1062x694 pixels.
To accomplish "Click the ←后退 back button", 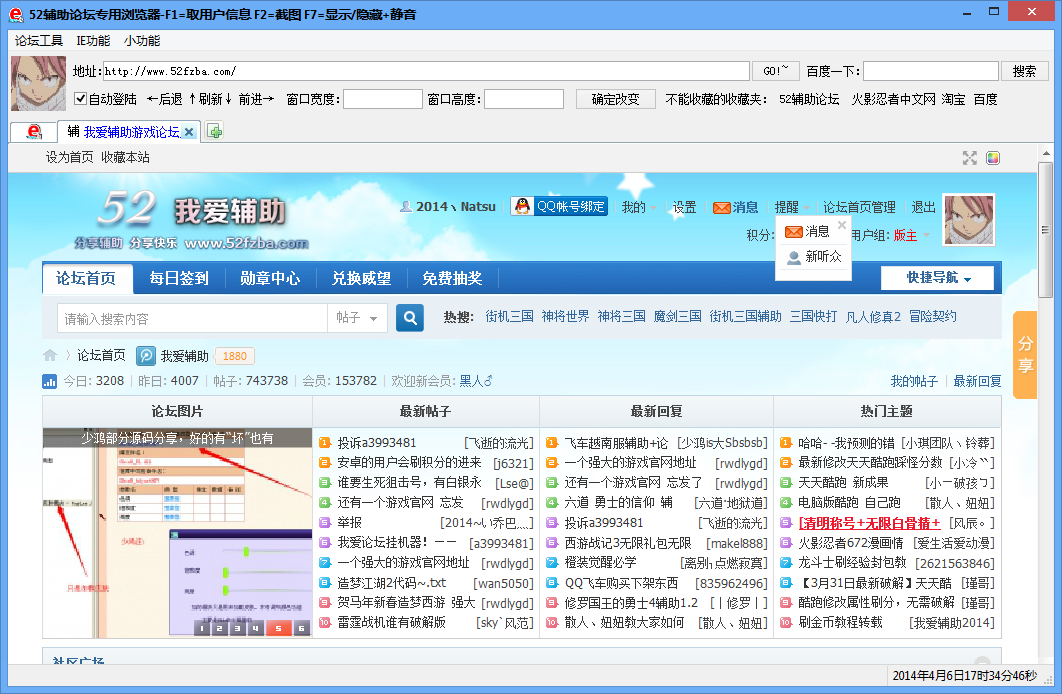I will [x=164, y=100].
